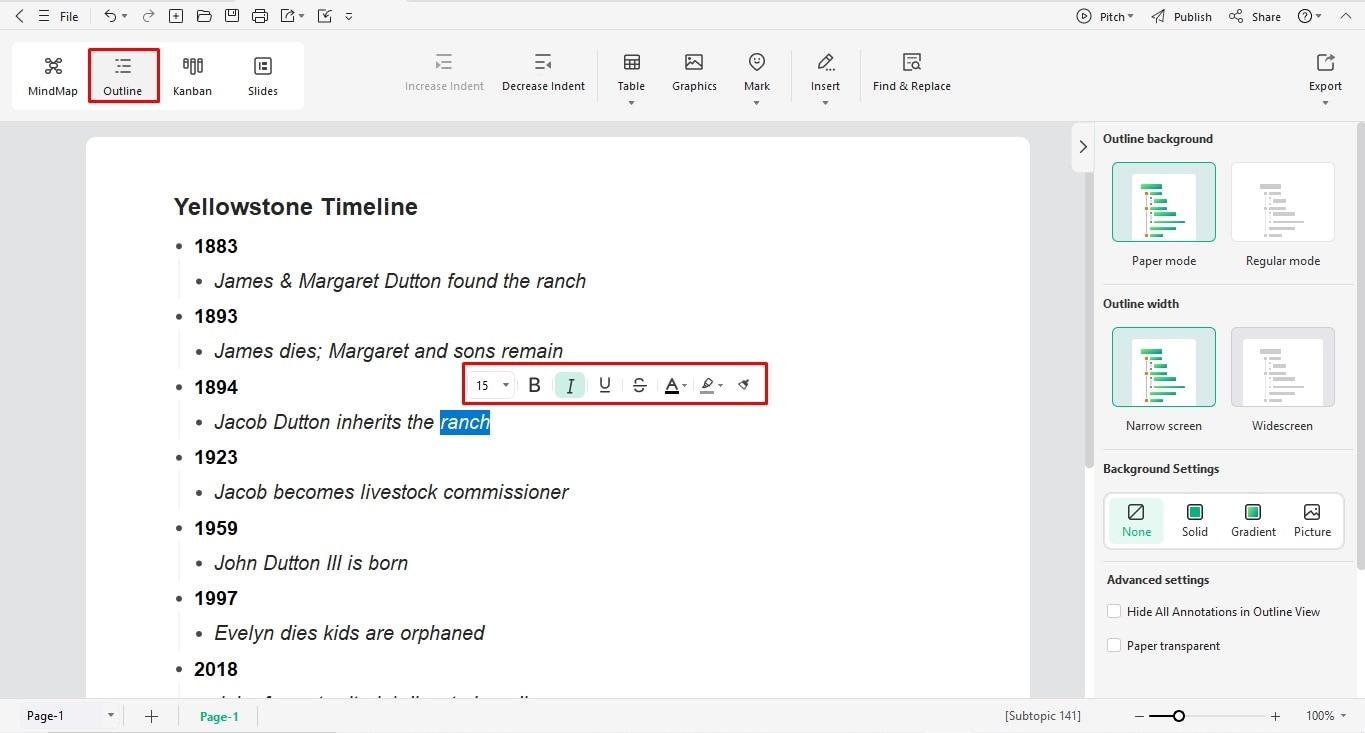This screenshot has height=733, width=1365.
Task: Click 'James dies; Margaret and sons remain'
Action: pos(388,351)
